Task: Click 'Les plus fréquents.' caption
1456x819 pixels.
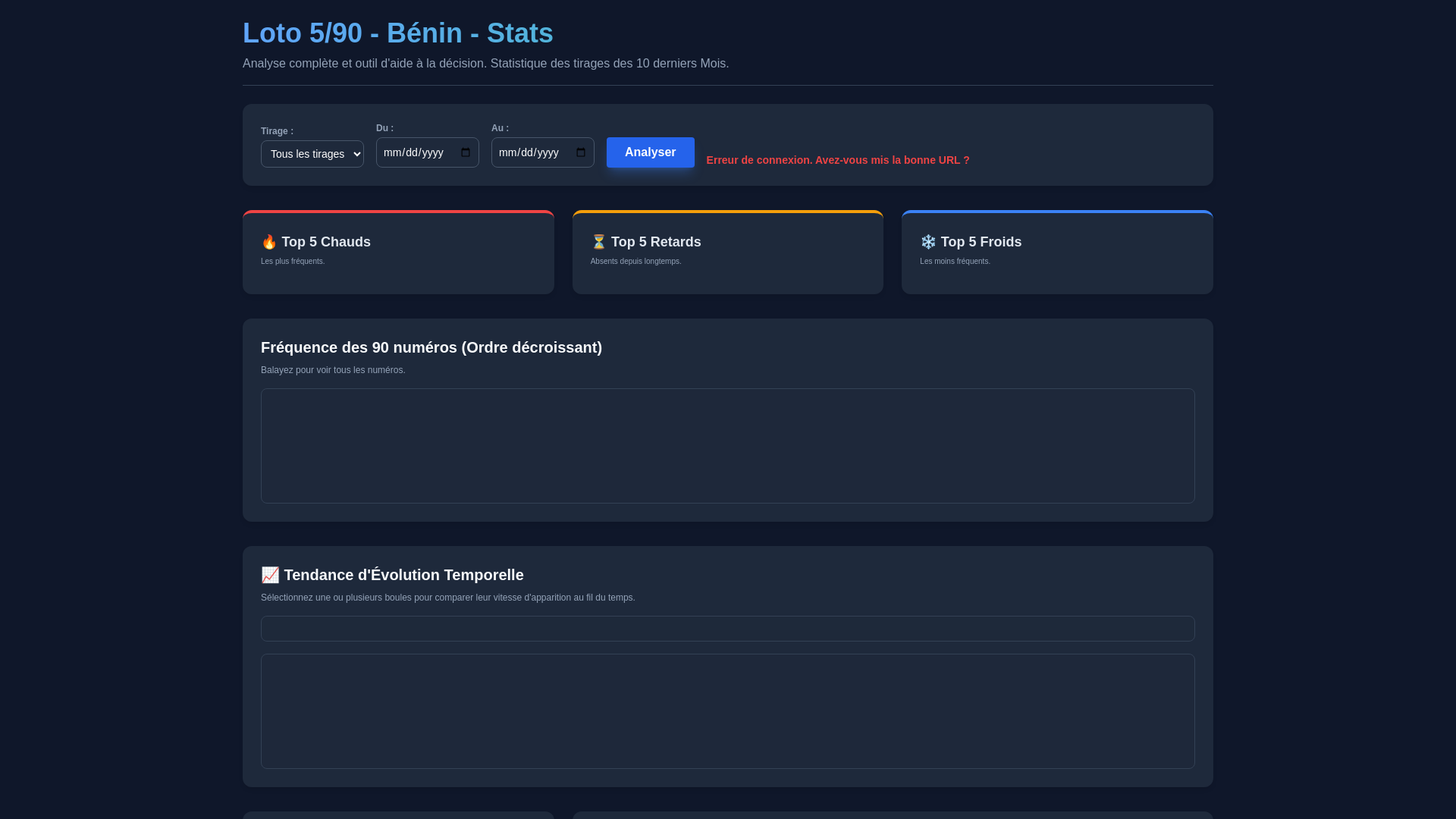Action: tap(293, 262)
